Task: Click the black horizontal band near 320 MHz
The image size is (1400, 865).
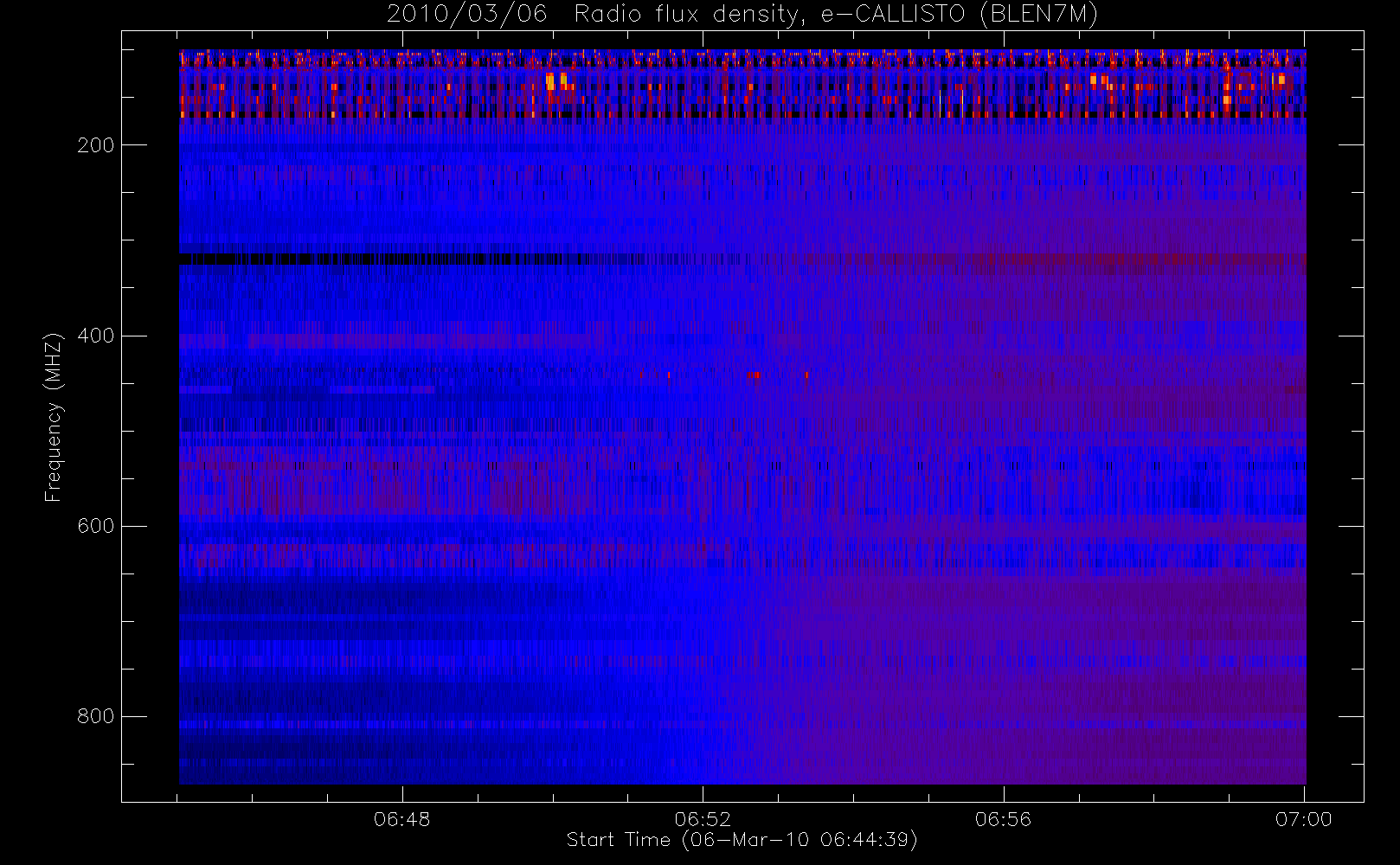Action: [x=411, y=259]
